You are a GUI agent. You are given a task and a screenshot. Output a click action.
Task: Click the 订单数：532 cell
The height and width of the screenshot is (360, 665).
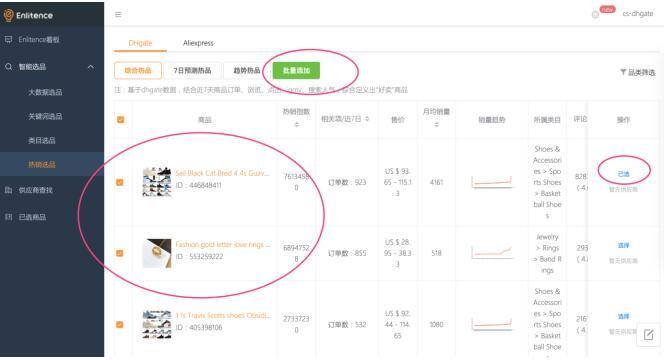(x=347, y=324)
